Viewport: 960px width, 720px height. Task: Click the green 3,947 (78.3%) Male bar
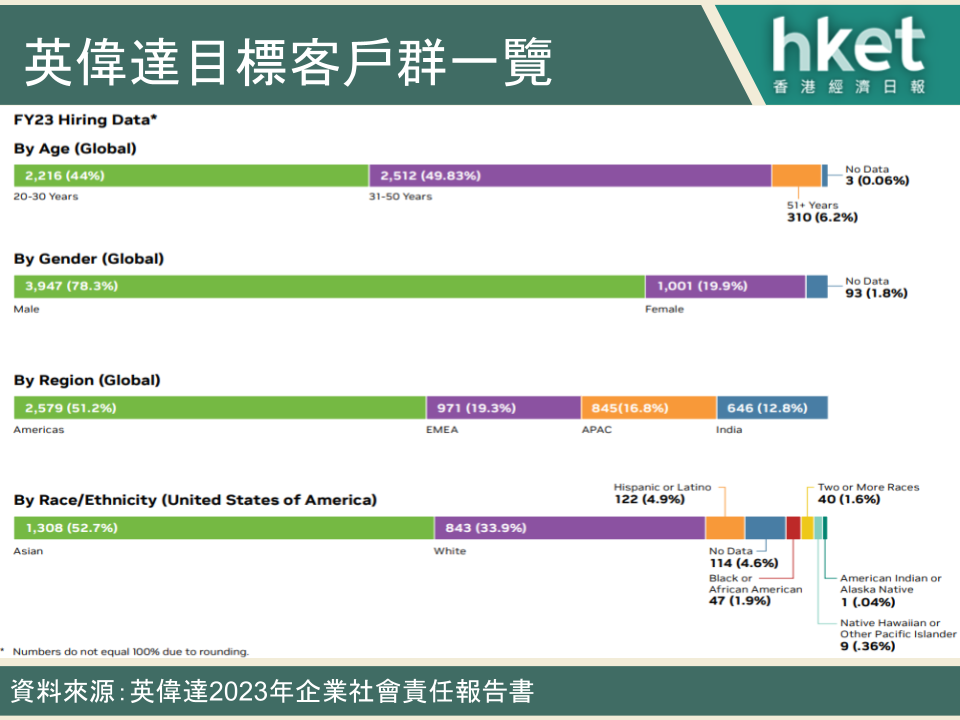(329, 287)
